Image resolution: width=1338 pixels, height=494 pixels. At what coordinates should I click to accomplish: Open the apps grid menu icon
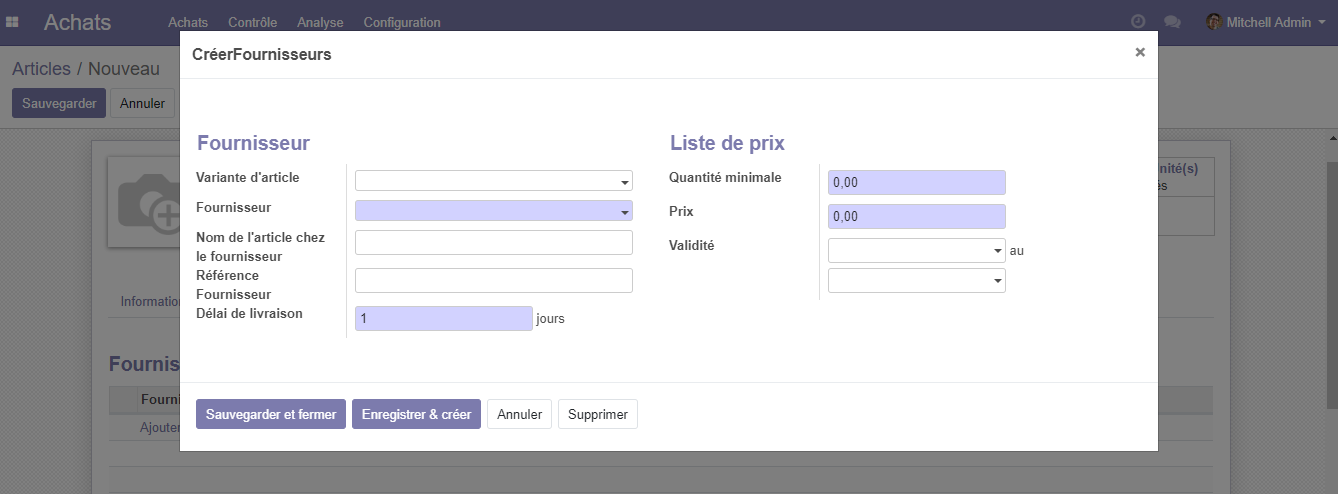(13, 22)
